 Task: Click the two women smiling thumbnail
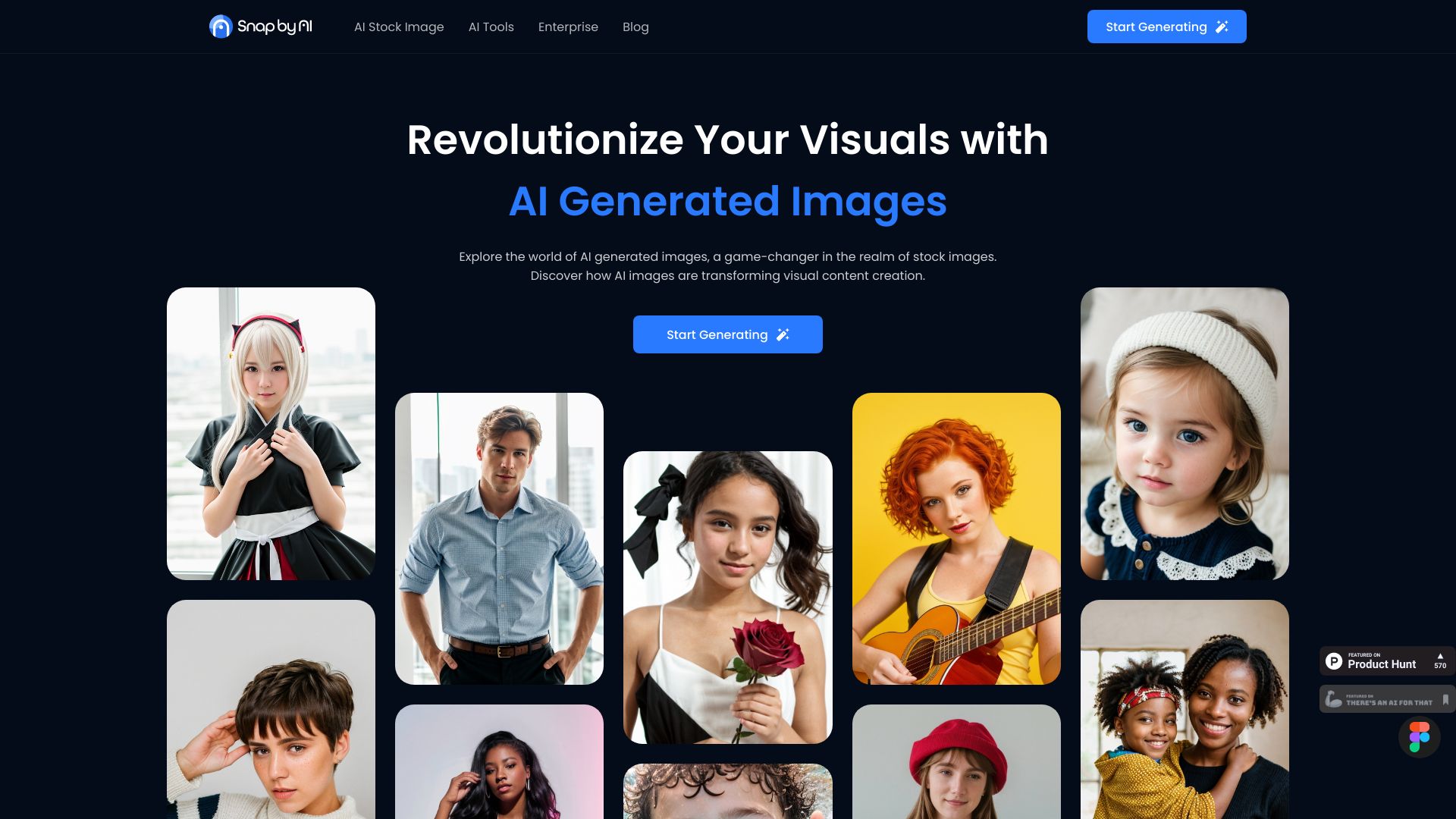[1184, 710]
